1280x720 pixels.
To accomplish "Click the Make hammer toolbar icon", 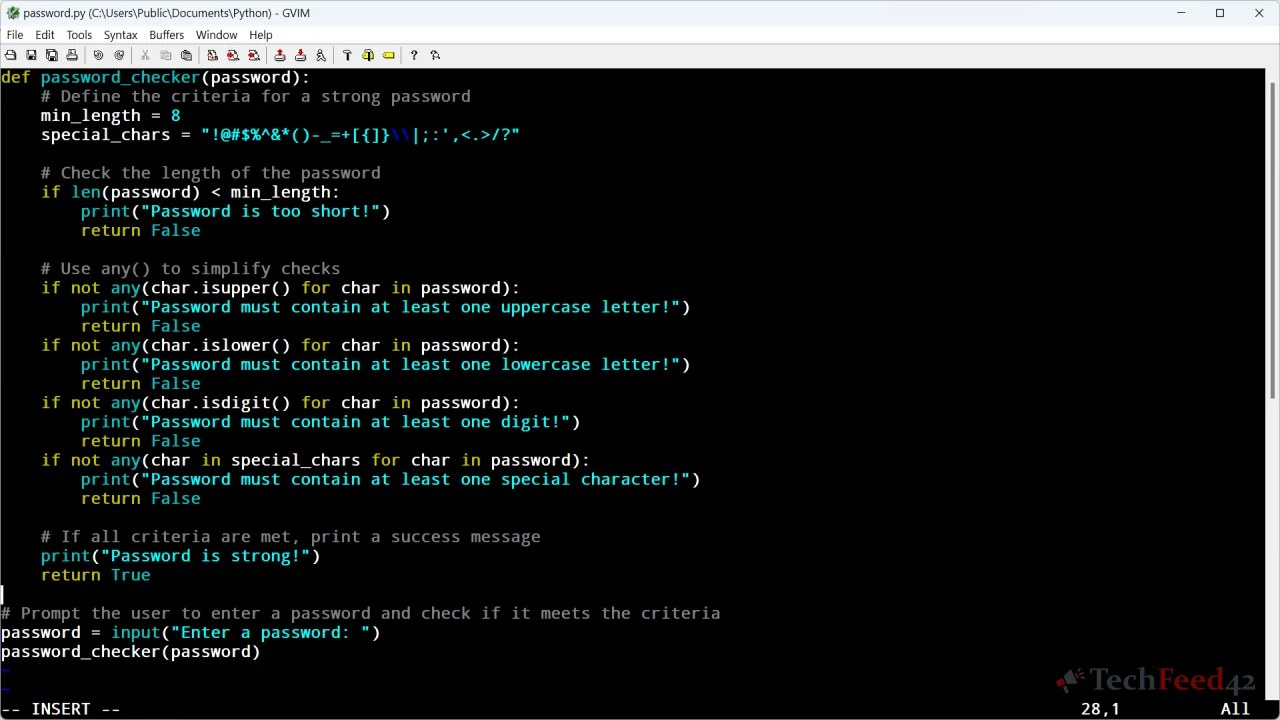I will click(x=347, y=55).
